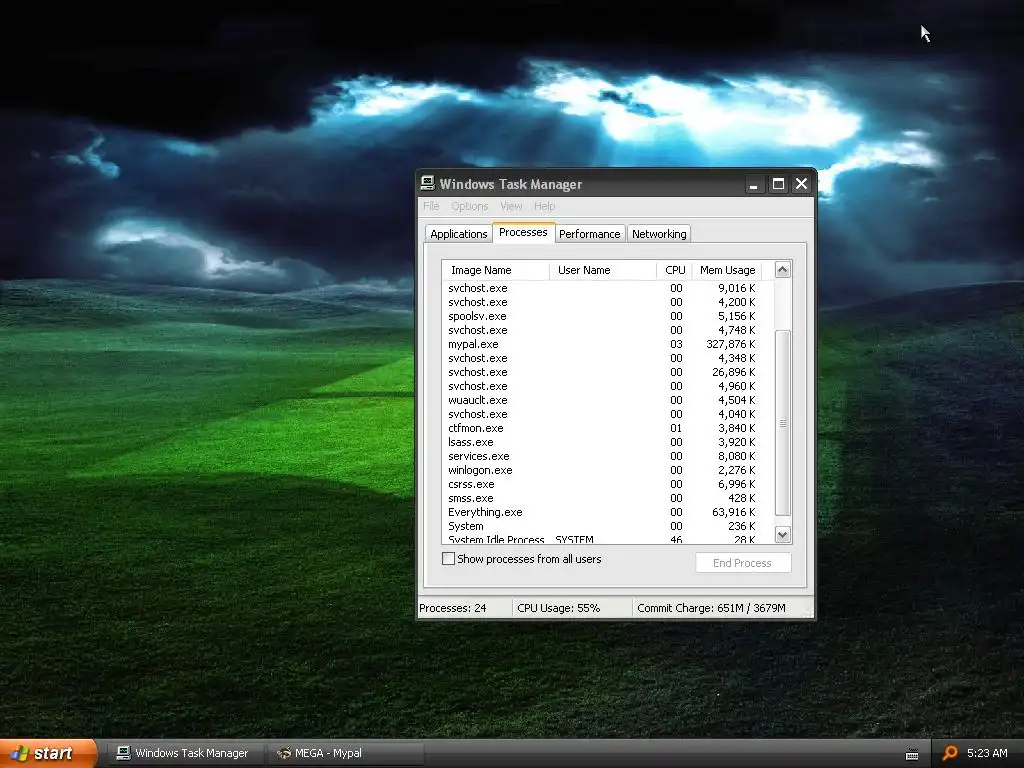
Task: Select the Processes tab
Action: click(x=523, y=232)
